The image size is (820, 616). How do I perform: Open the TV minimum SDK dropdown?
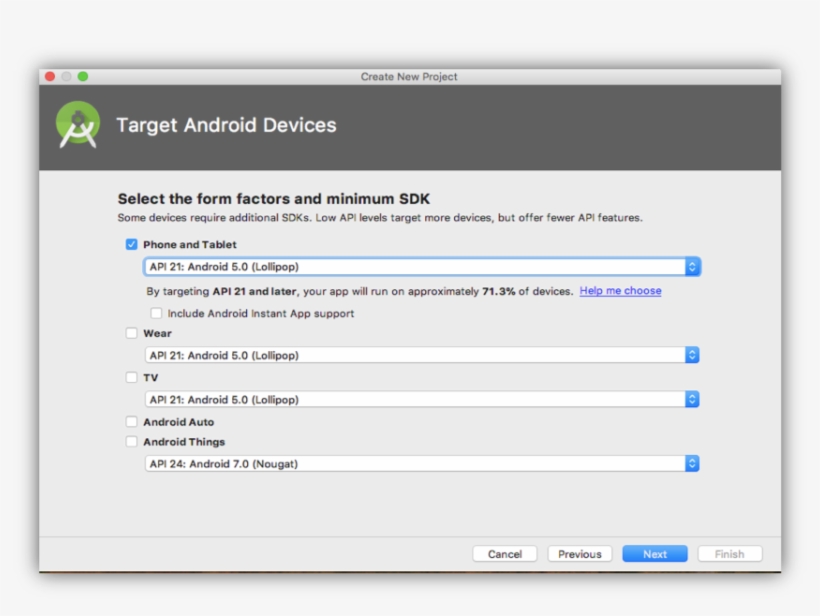coord(421,399)
